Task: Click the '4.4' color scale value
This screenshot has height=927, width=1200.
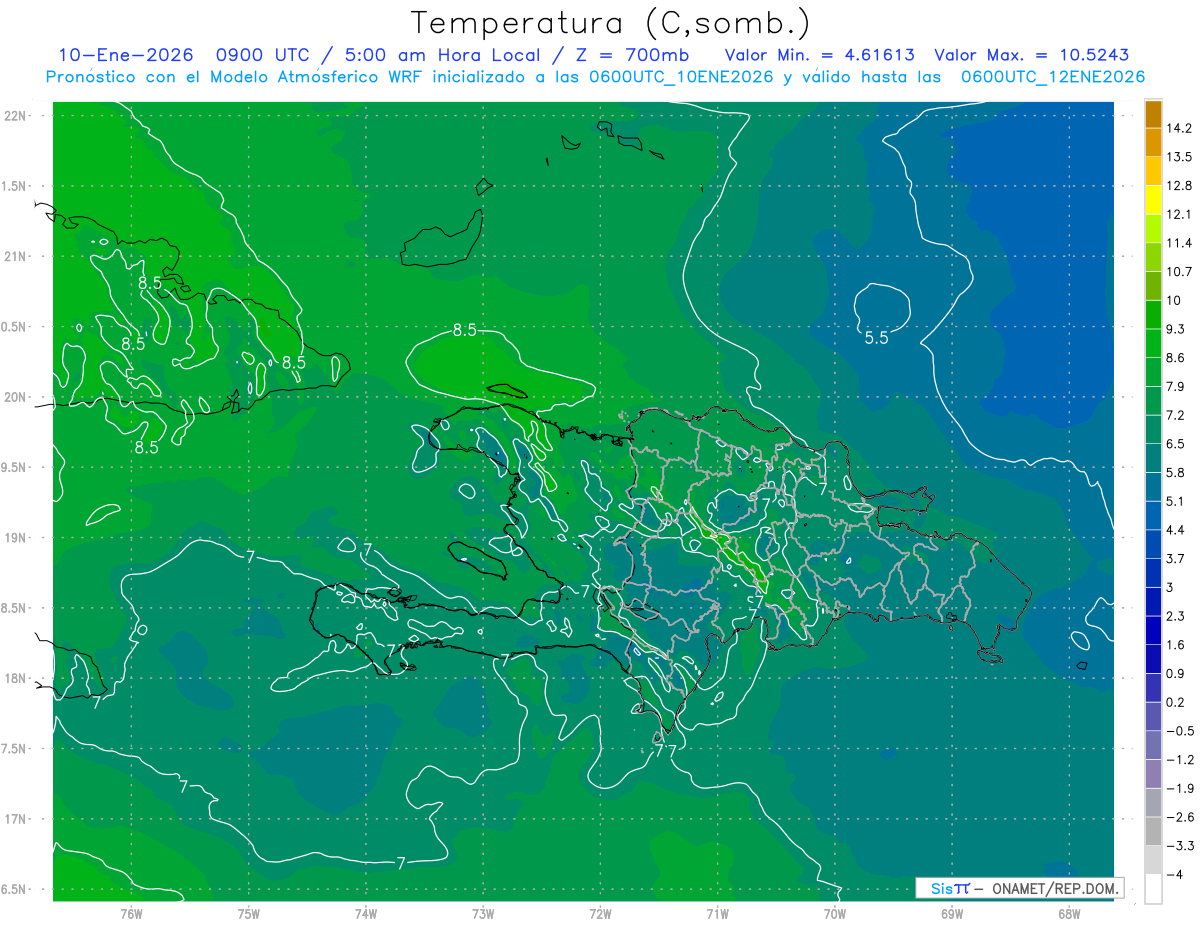Action: (1175, 530)
